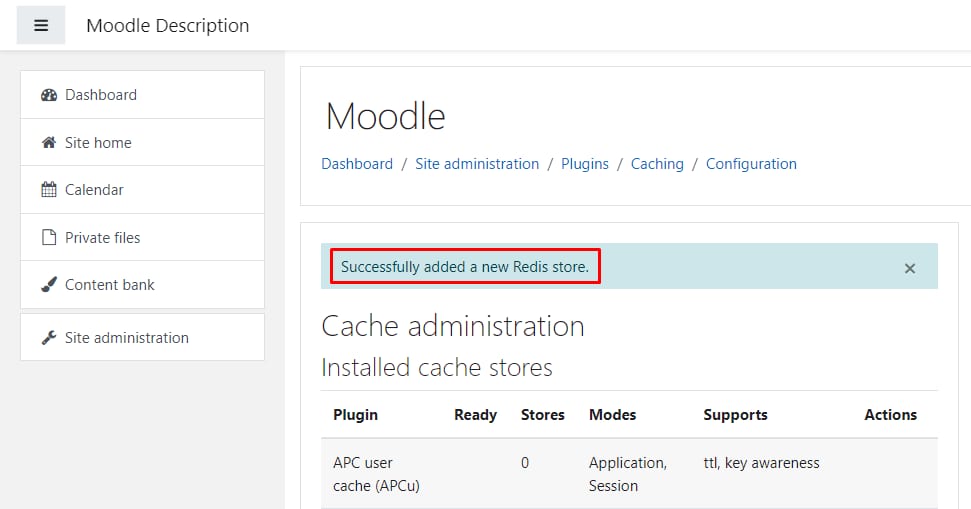Click the Moodle Description site title
Image resolution: width=971 pixels, height=509 pixels.
click(x=168, y=25)
